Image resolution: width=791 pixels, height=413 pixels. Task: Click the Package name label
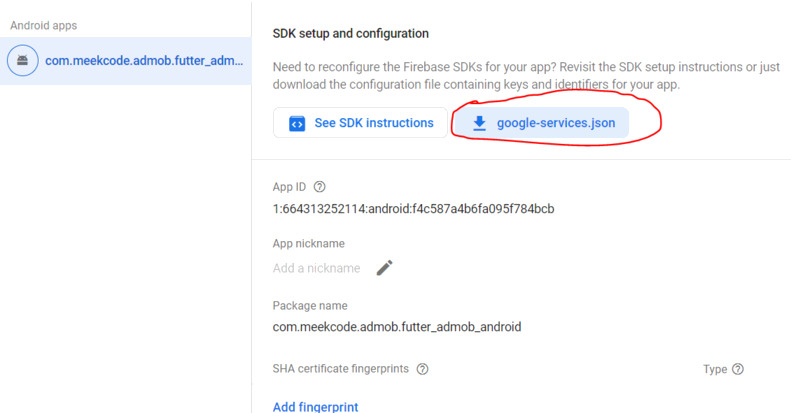(310, 306)
